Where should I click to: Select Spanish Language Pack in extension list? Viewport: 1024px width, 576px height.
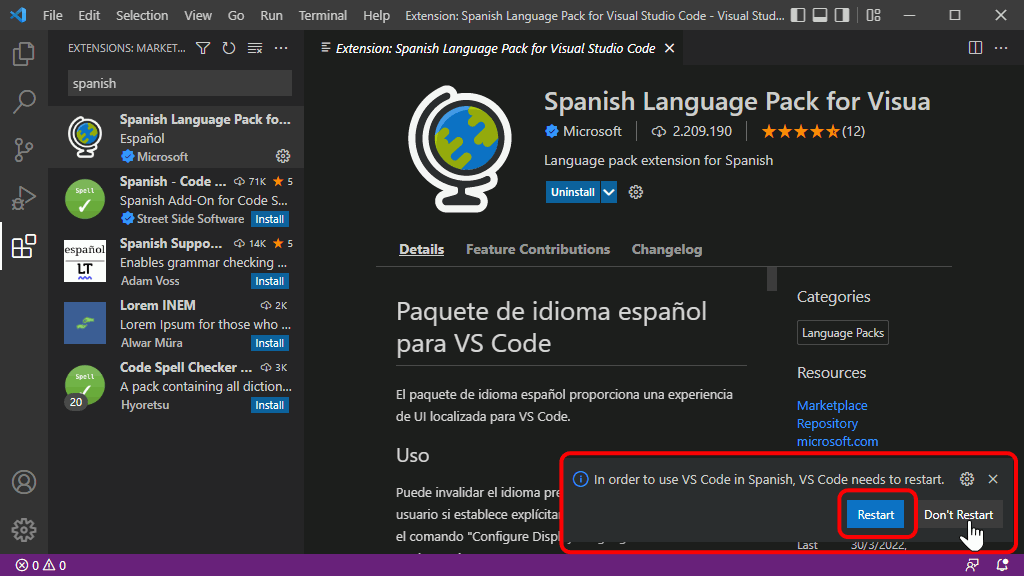176,137
